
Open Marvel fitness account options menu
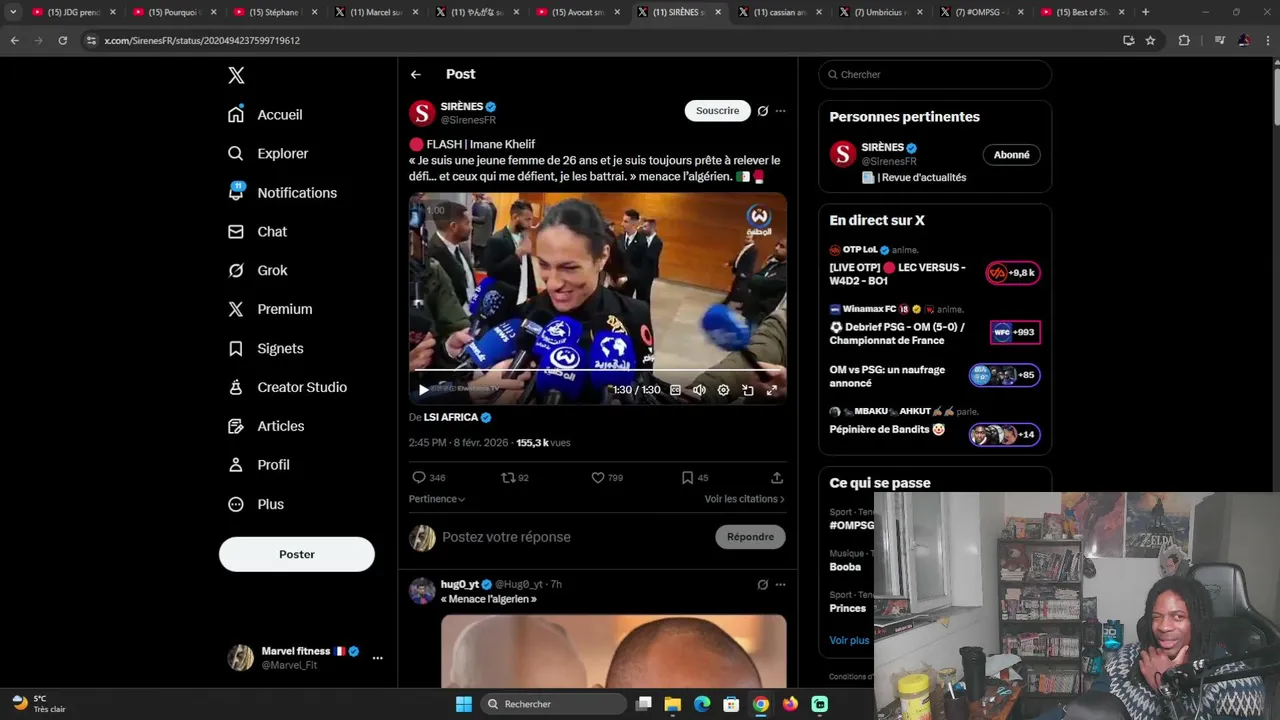point(377,658)
